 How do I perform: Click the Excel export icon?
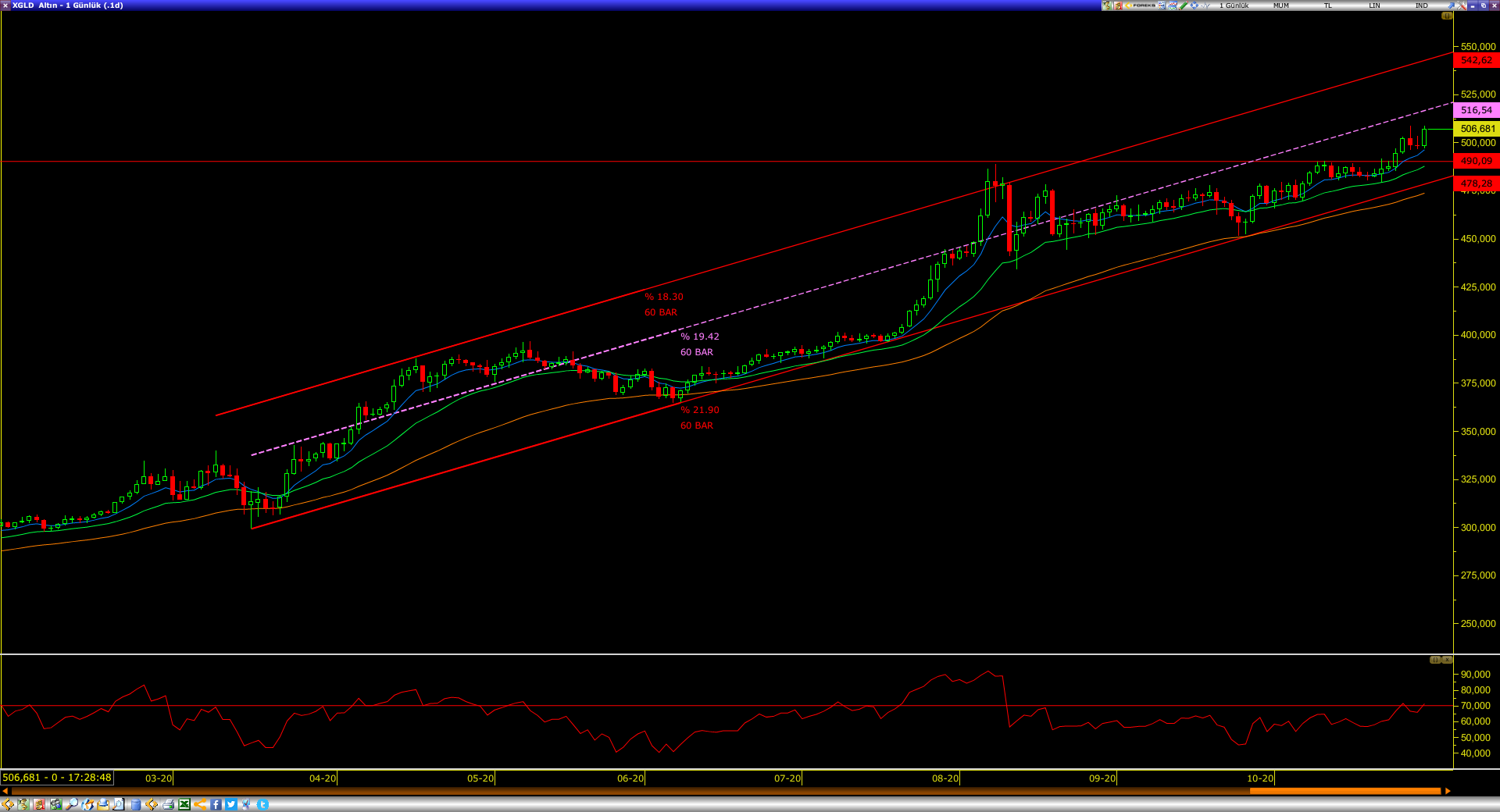[184, 804]
